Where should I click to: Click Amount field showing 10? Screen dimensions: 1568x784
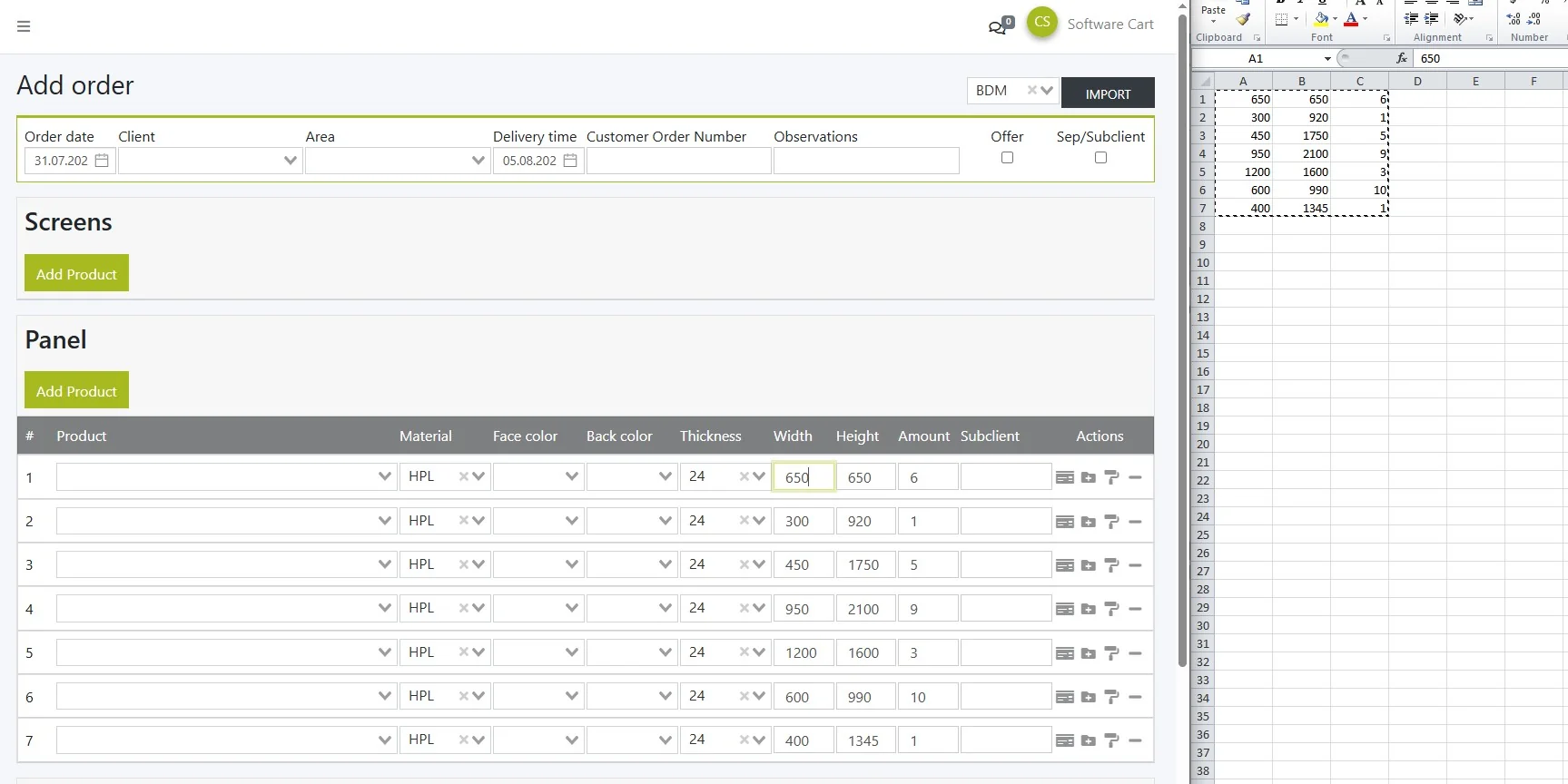[928, 697]
